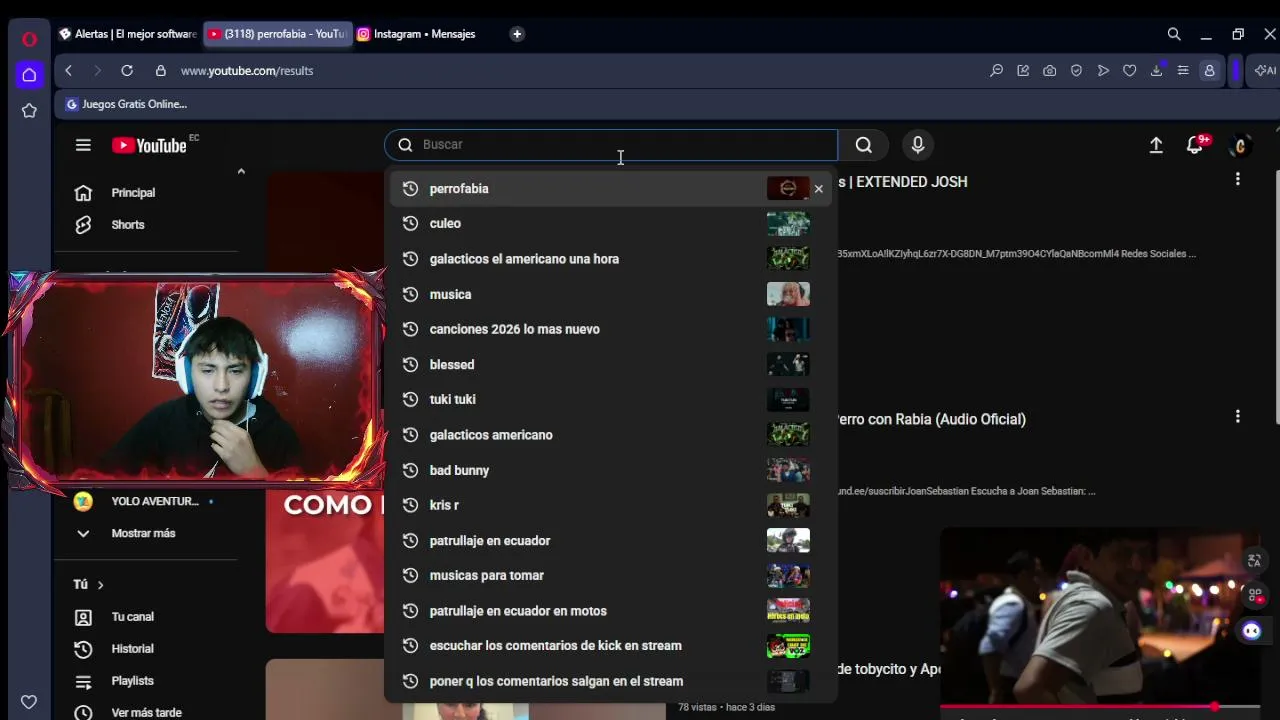Switch to the perrofabia YouTube tab
1280x720 pixels.
pos(276,34)
